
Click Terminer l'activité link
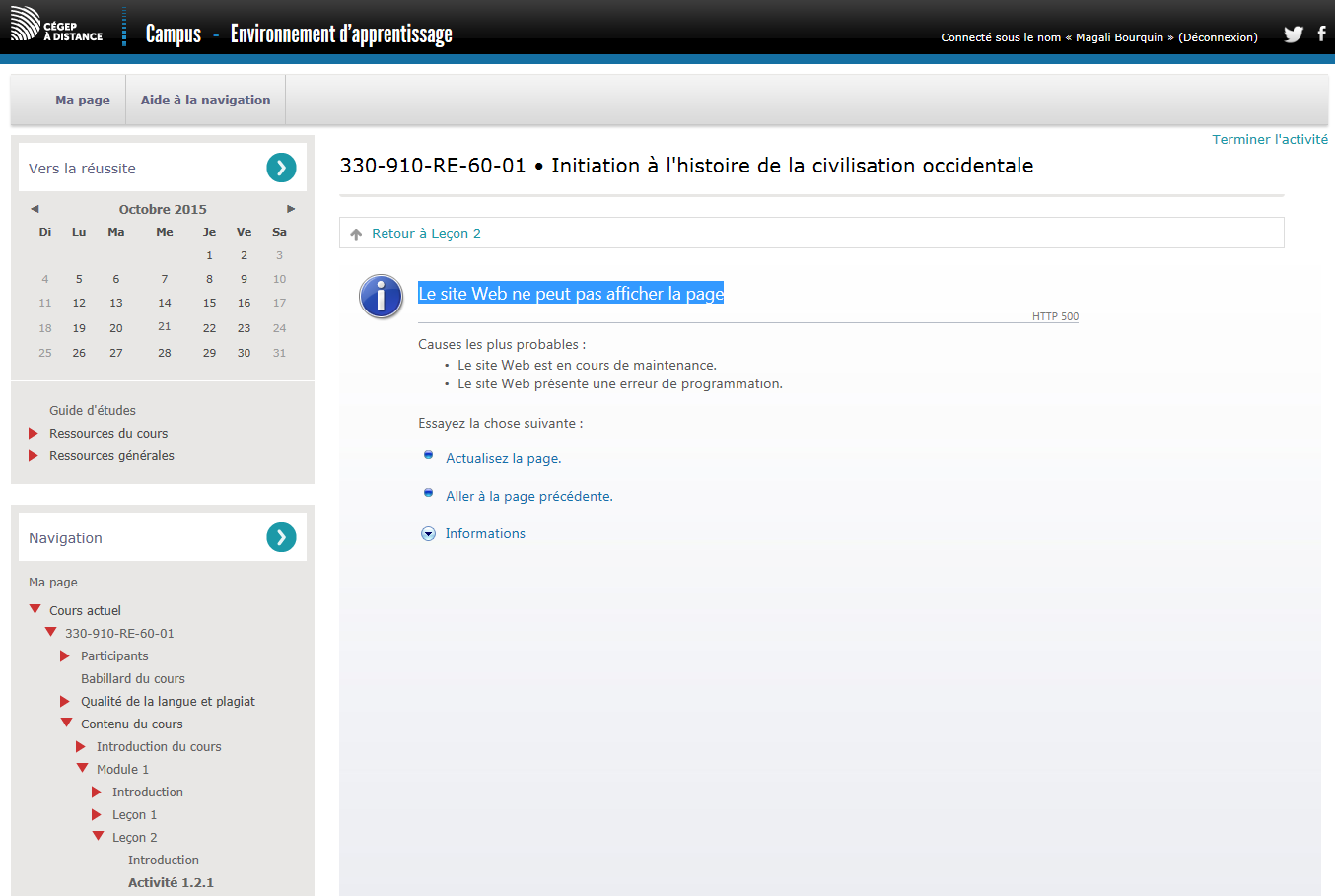[1269, 140]
